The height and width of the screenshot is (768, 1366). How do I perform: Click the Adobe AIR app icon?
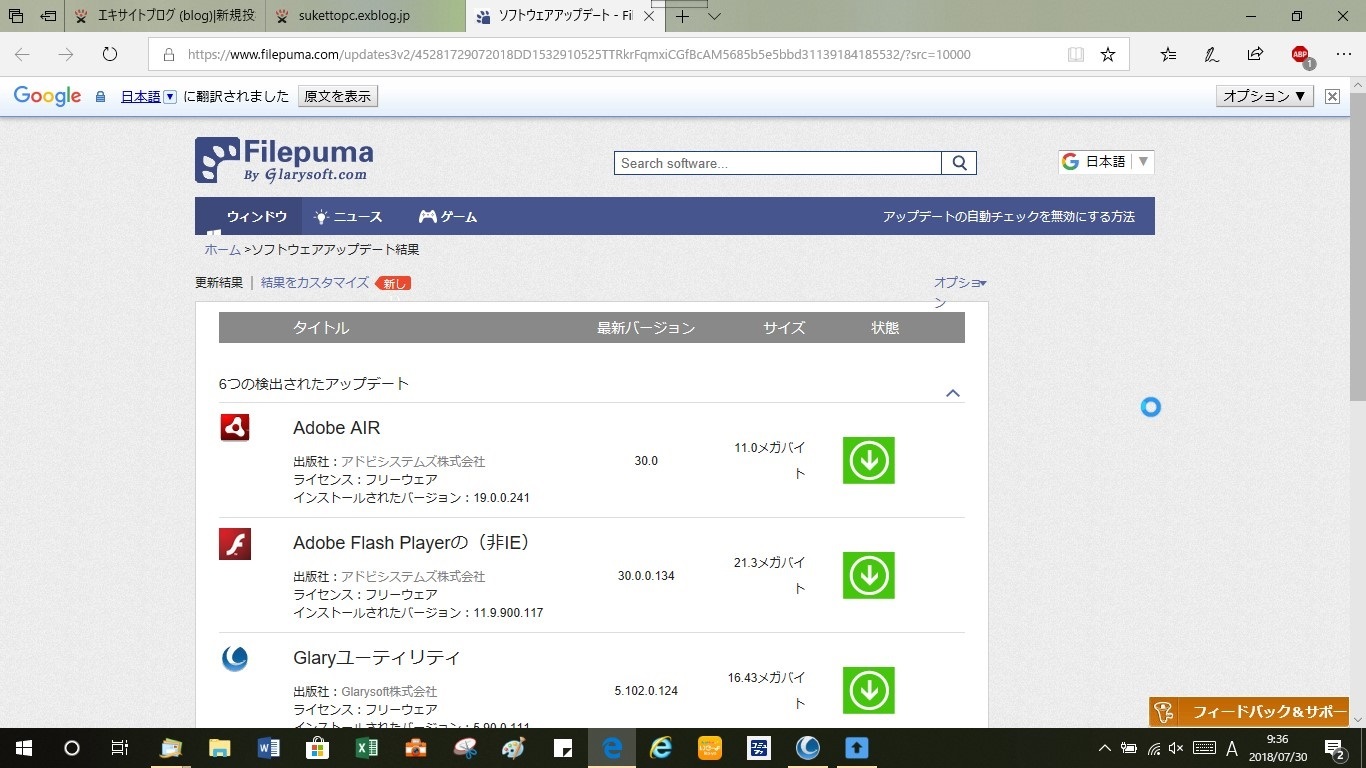[x=234, y=428]
